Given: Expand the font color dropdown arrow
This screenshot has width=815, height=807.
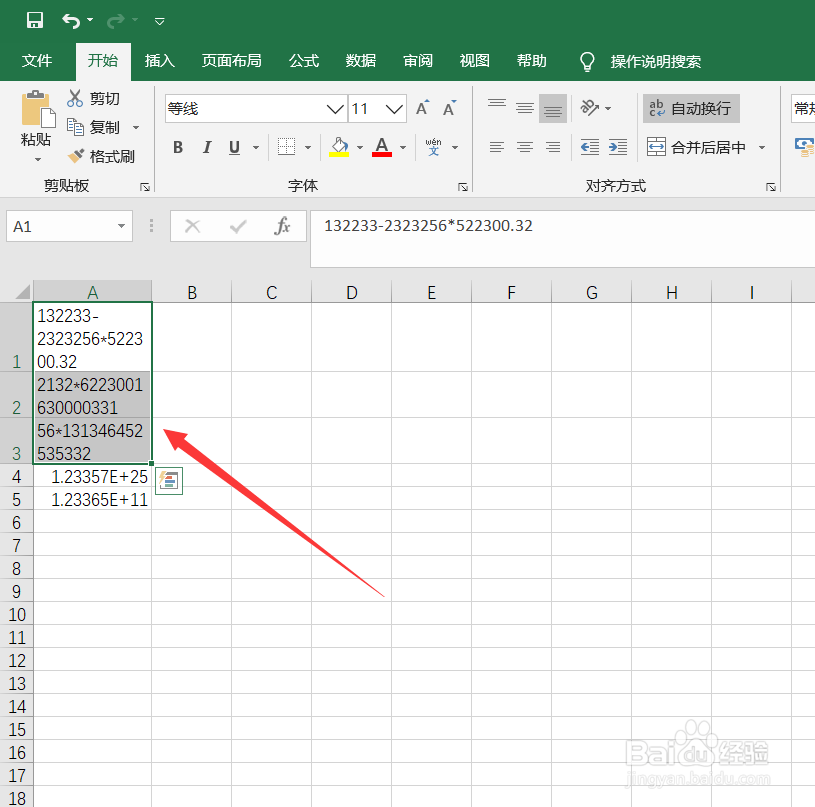Looking at the screenshot, I should coord(403,148).
